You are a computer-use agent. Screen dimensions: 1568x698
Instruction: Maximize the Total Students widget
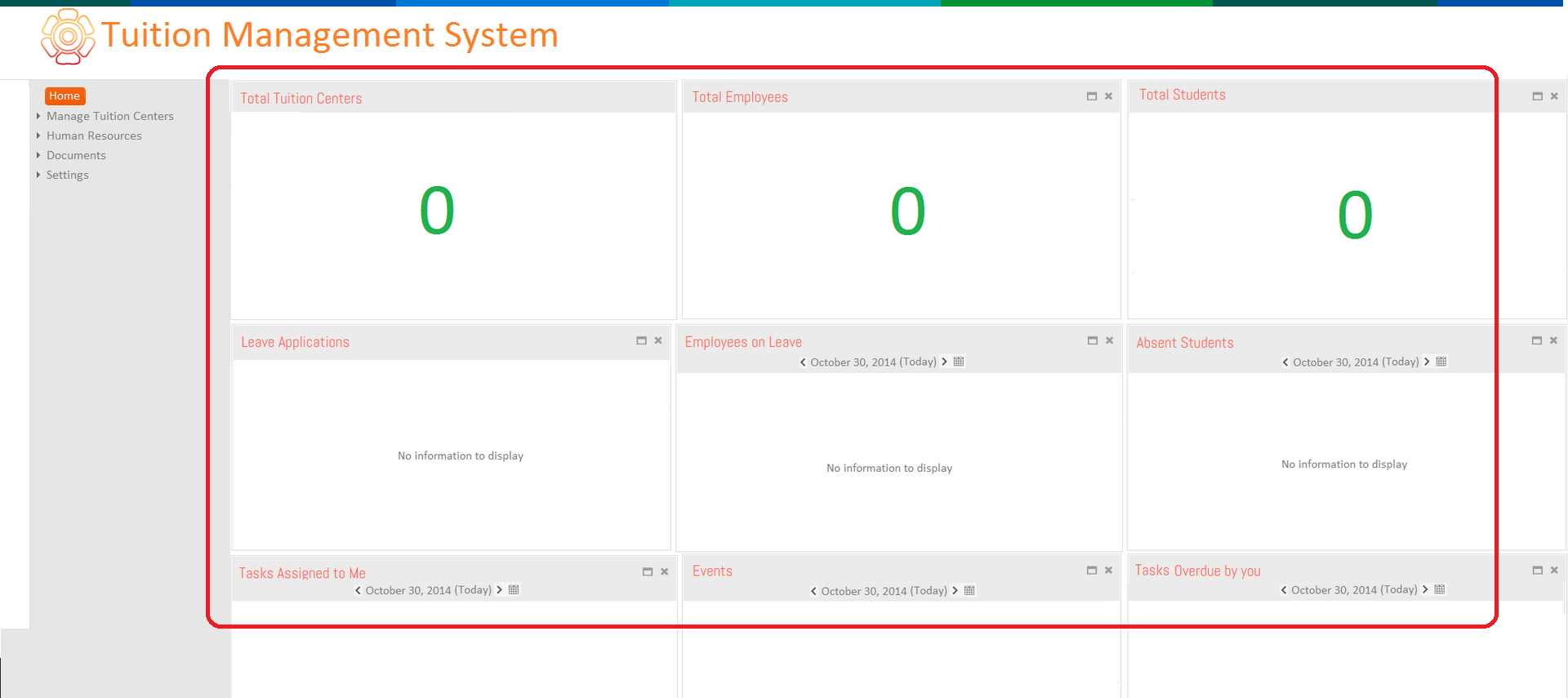tap(1538, 96)
